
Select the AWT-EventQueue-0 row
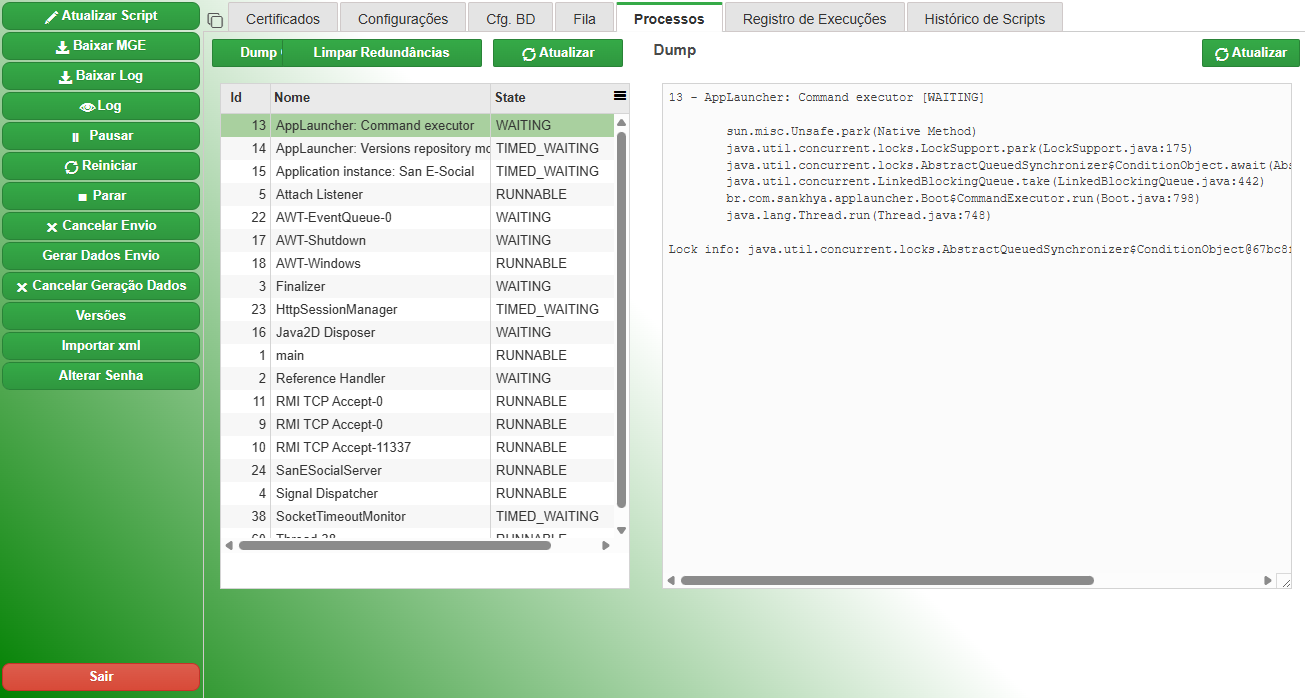418,218
